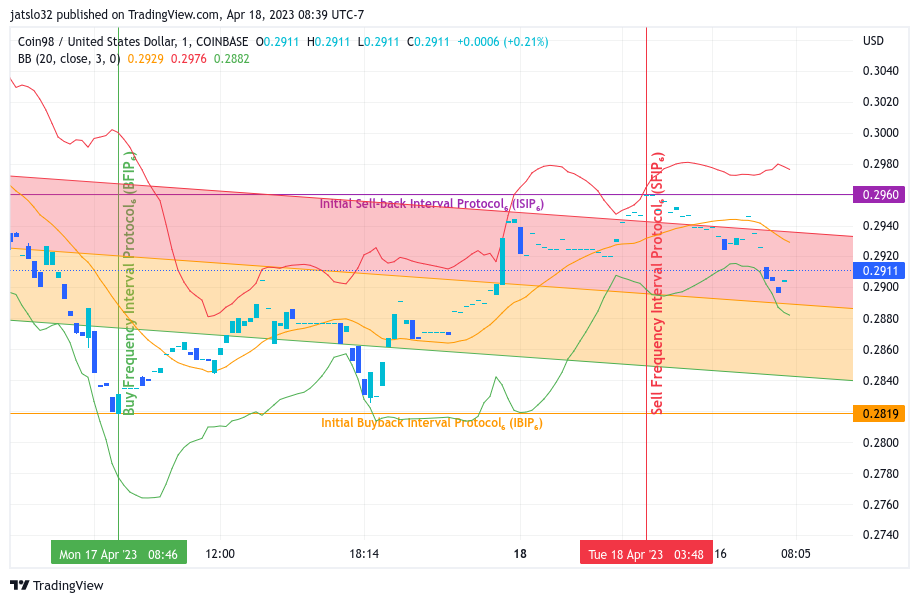Click the Buy Frequency Interval Protocol vertical label
The height and width of the screenshot is (603, 919).
pyautogui.click(x=130, y=284)
